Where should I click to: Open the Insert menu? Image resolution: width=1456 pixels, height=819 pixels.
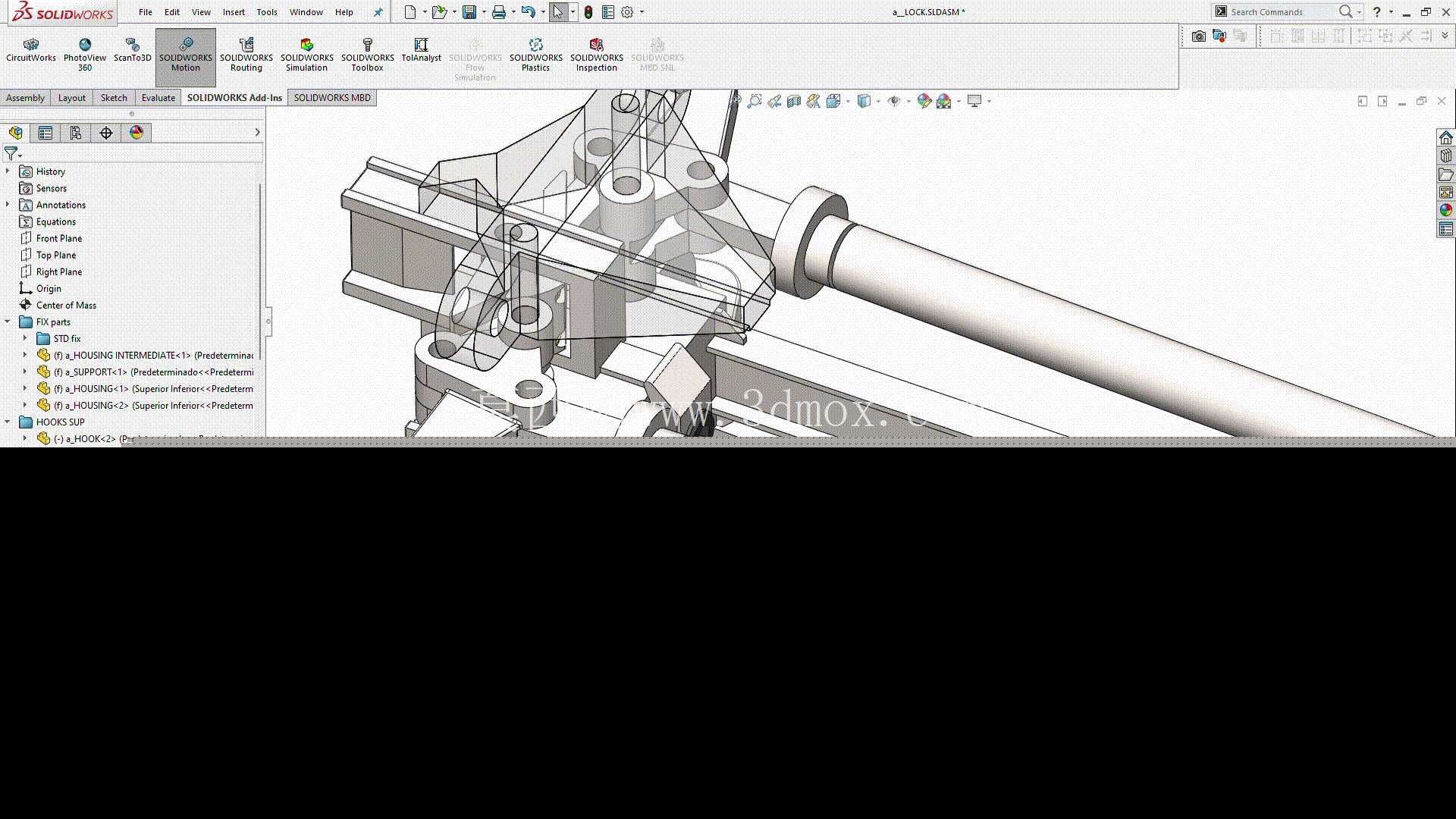(x=234, y=12)
